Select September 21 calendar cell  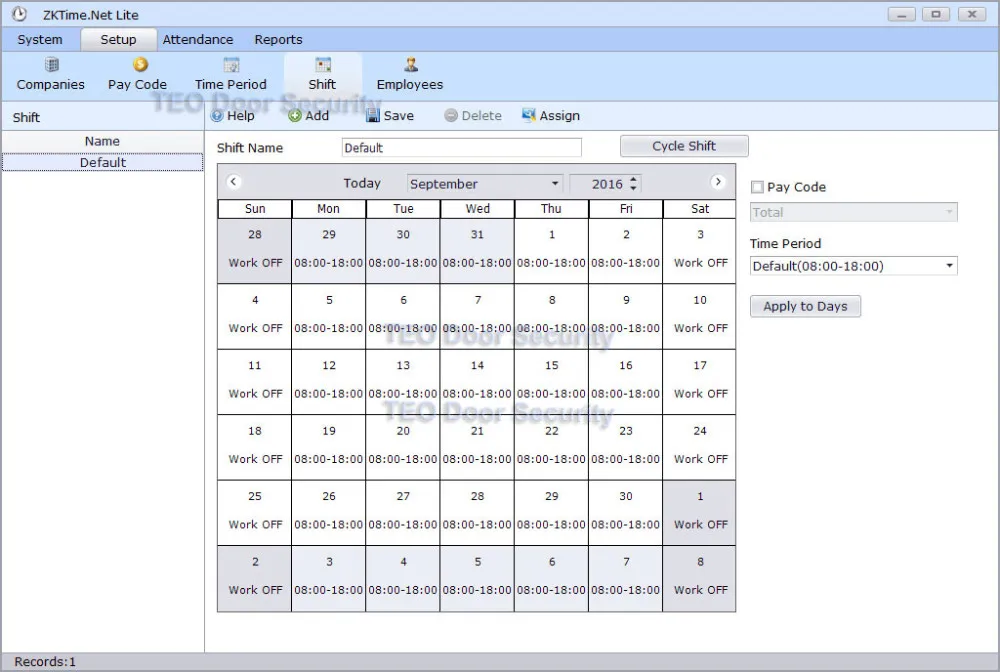(478, 448)
